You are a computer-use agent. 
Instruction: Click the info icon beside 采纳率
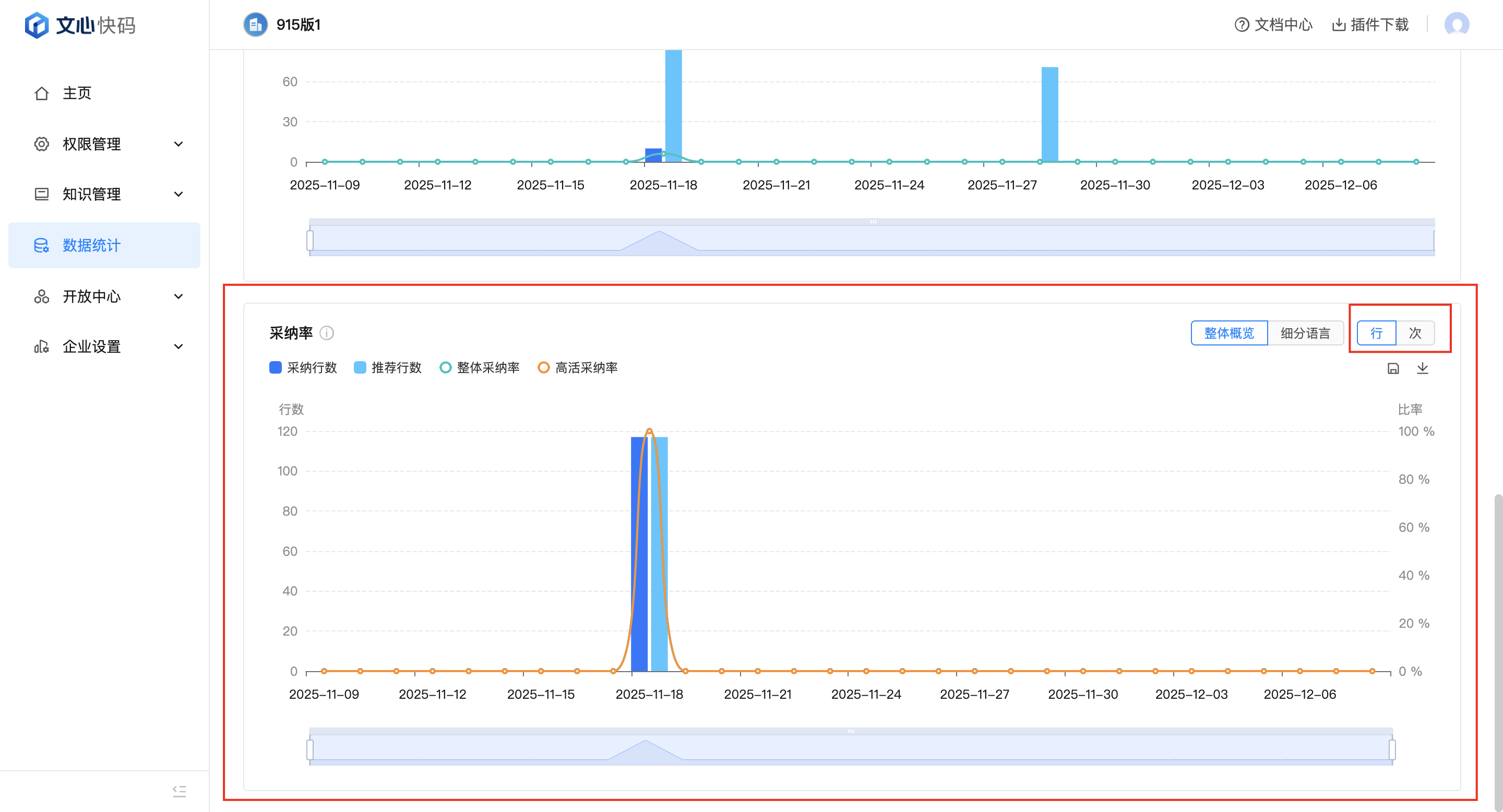point(327,333)
